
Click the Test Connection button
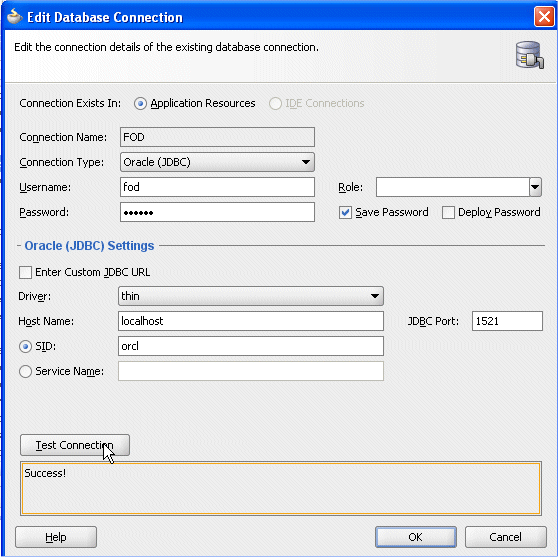75,445
